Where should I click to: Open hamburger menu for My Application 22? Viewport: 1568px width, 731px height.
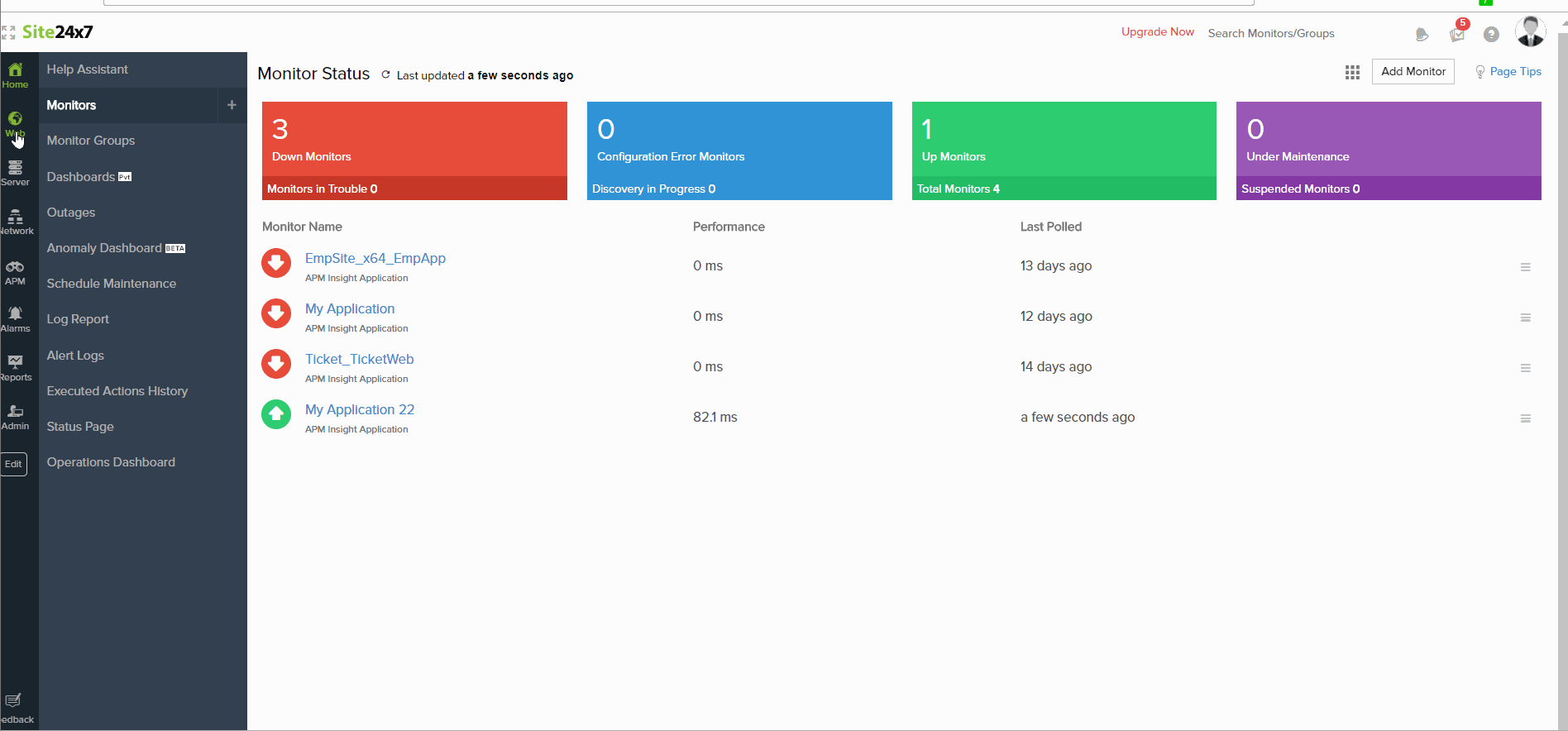tap(1525, 418)
